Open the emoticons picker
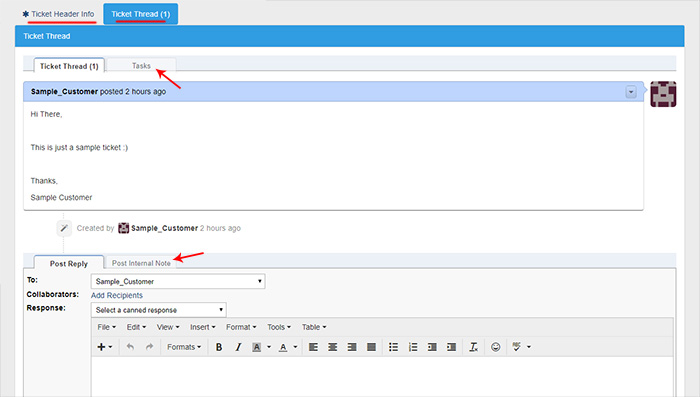 (496, 347)
